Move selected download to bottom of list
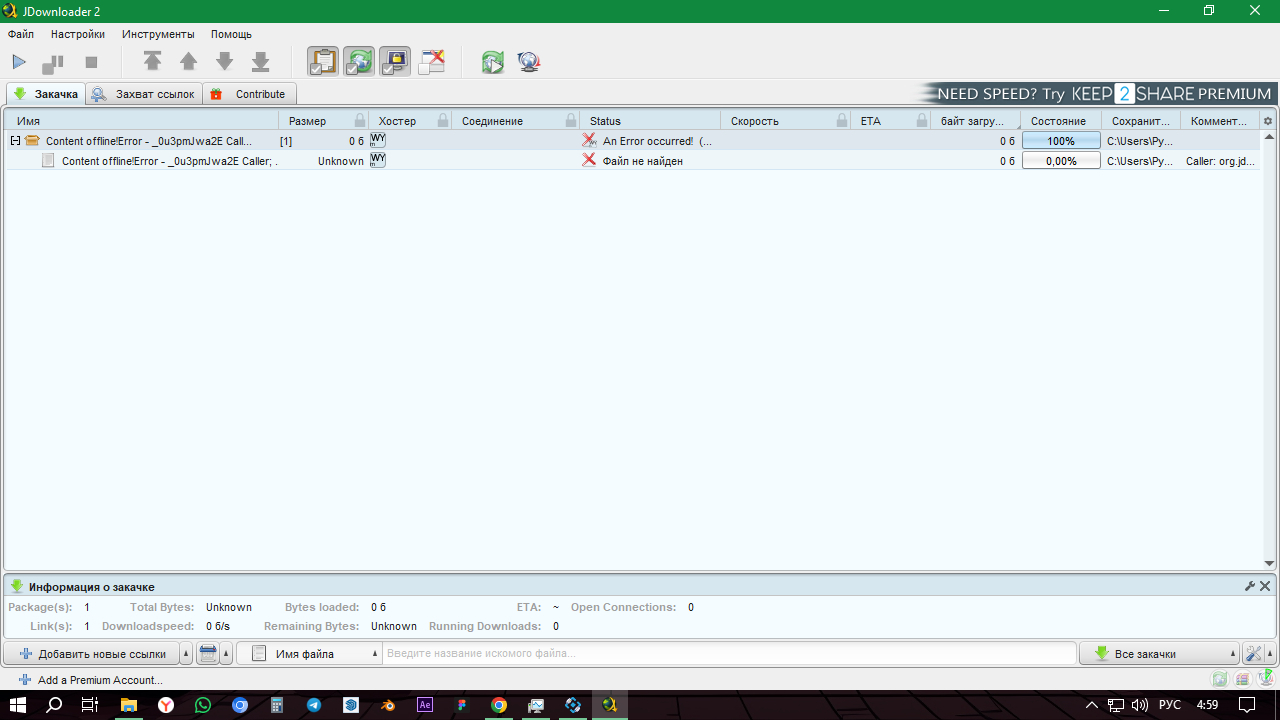Screen dimensions: 1280x720 click(260, 62)
